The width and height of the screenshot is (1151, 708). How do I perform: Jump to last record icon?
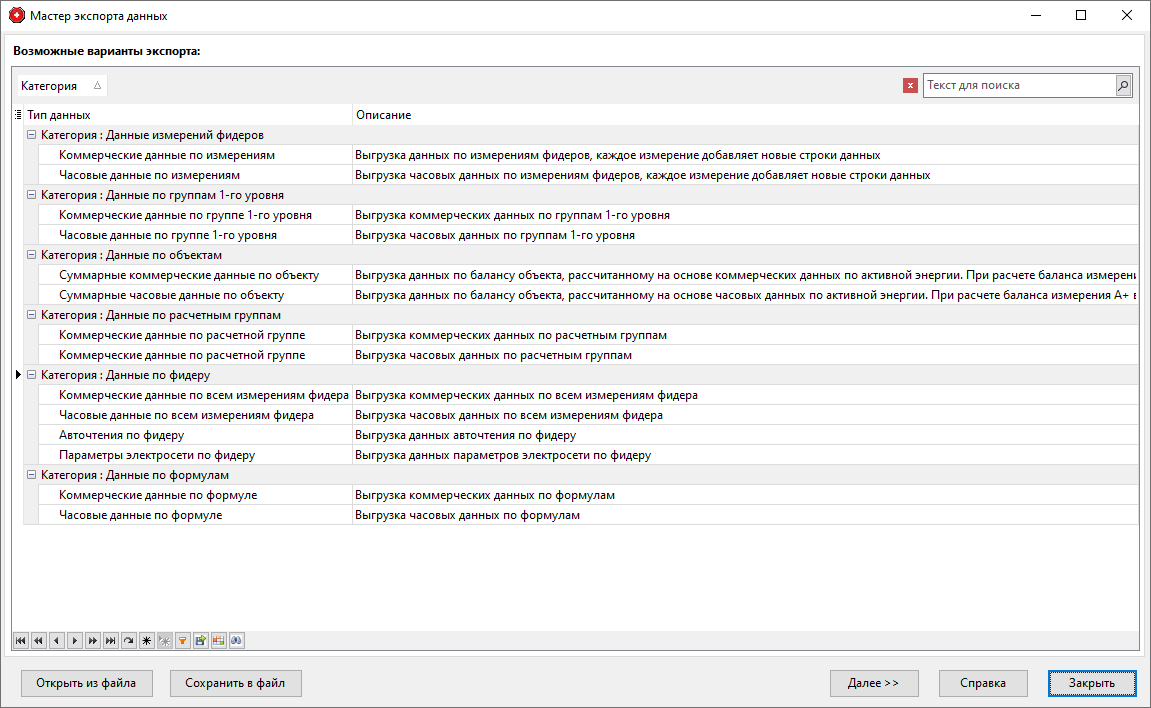click(x=111, y=640)
